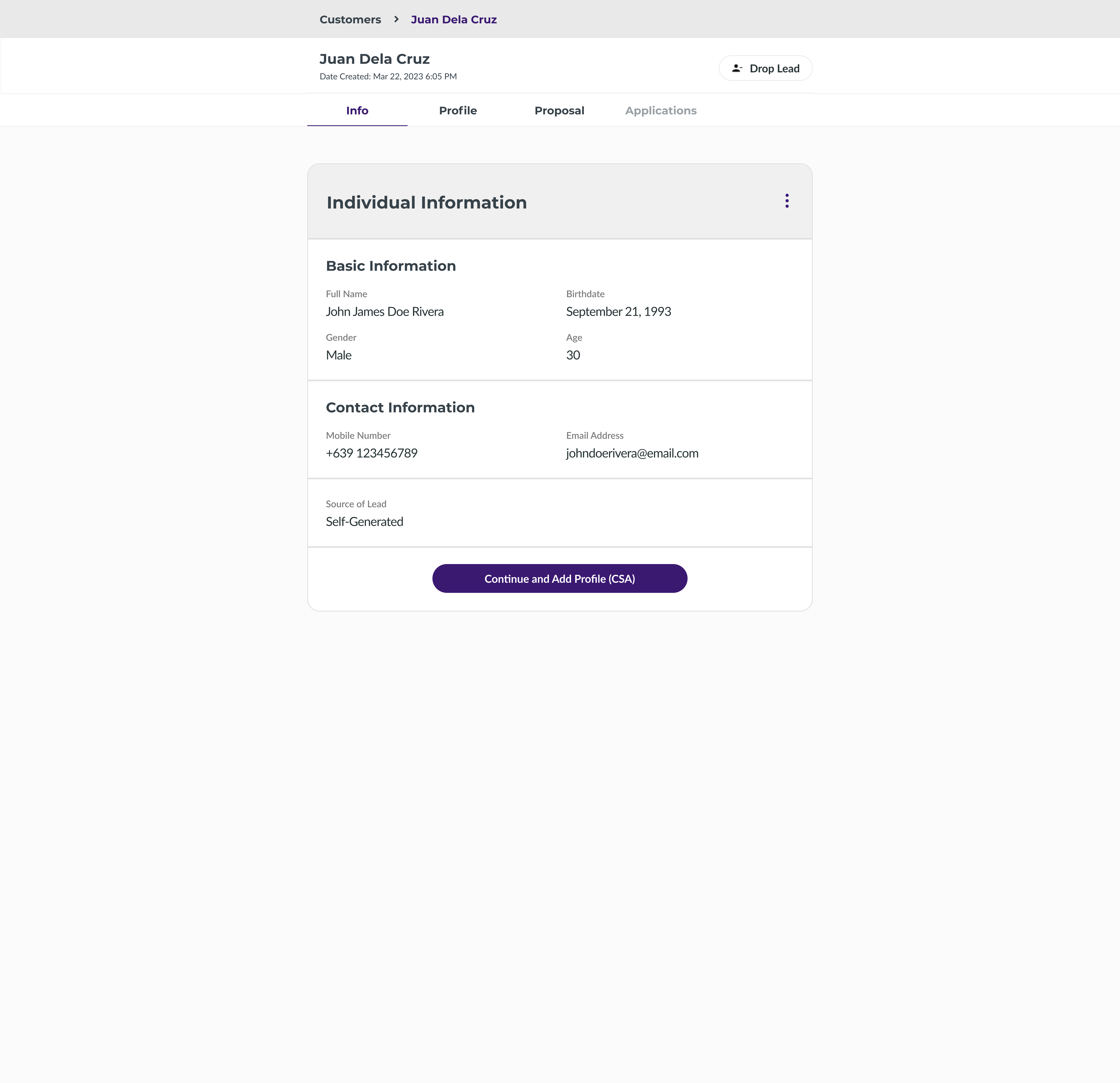The image size is (1120, 1083).
Task: Click the breadcrumb chevron arrow
Action: [x=396, y=19]
